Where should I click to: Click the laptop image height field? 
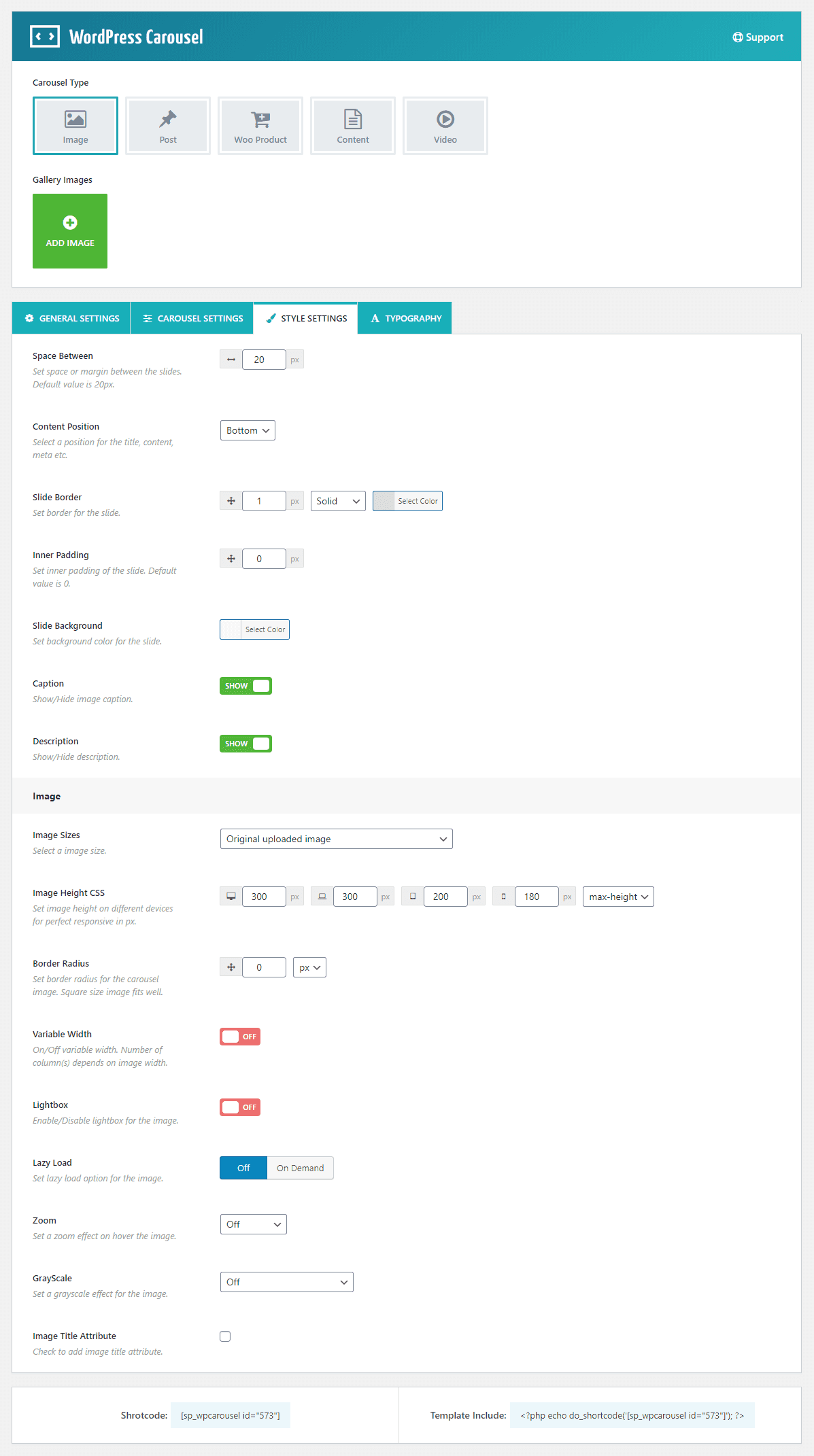tap(355, 897)
